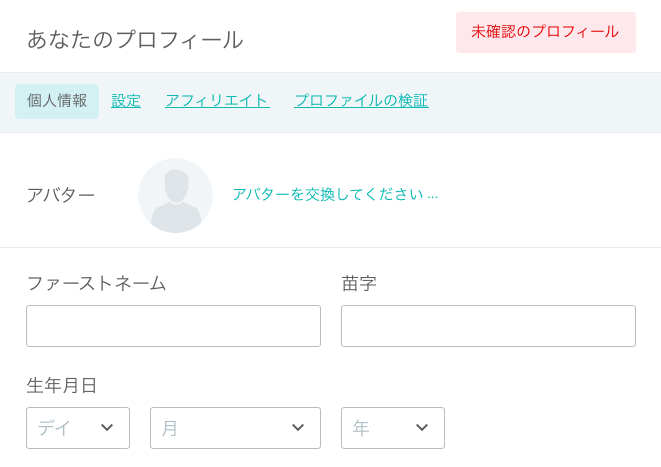Click the default avatar placeholder image

pos(175,196)
